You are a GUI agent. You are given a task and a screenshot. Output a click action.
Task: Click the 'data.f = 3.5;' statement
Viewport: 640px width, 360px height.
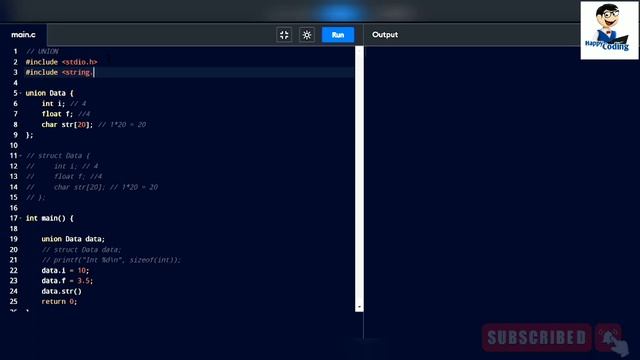click(67, 281)
